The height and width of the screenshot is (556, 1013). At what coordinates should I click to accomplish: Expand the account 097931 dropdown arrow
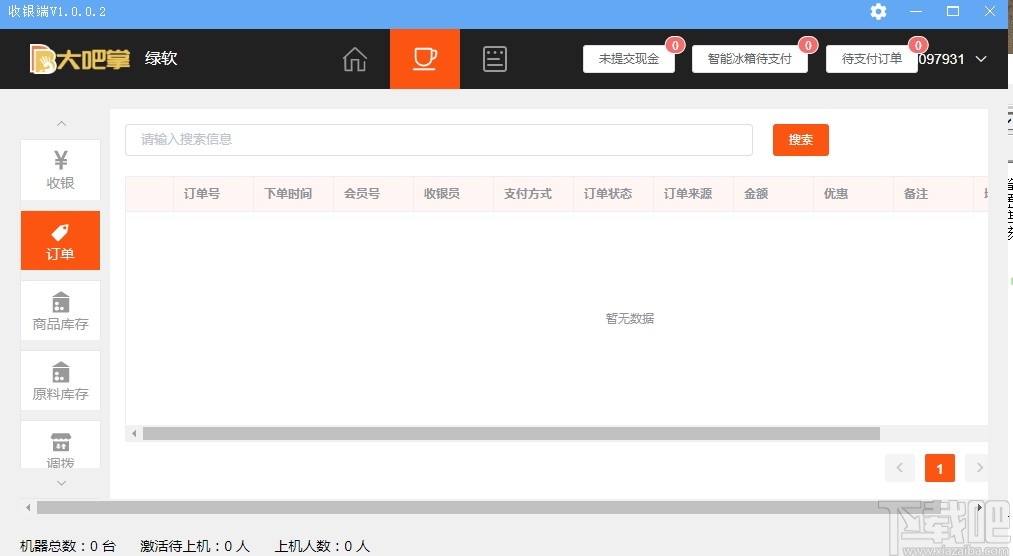tap(981, 59)
